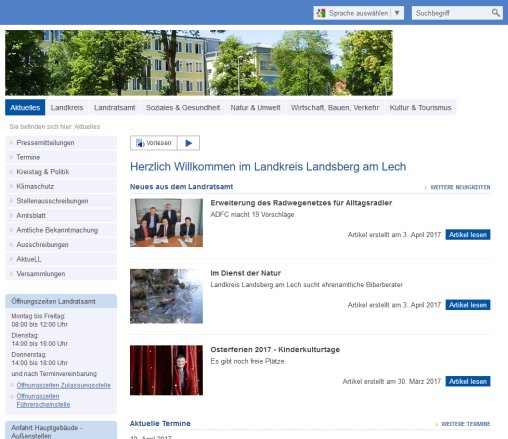The height and width of the screenshot is (439, 508).
Task: Open Kreistag & Politik in the sidebar
Action: point(61,172)
